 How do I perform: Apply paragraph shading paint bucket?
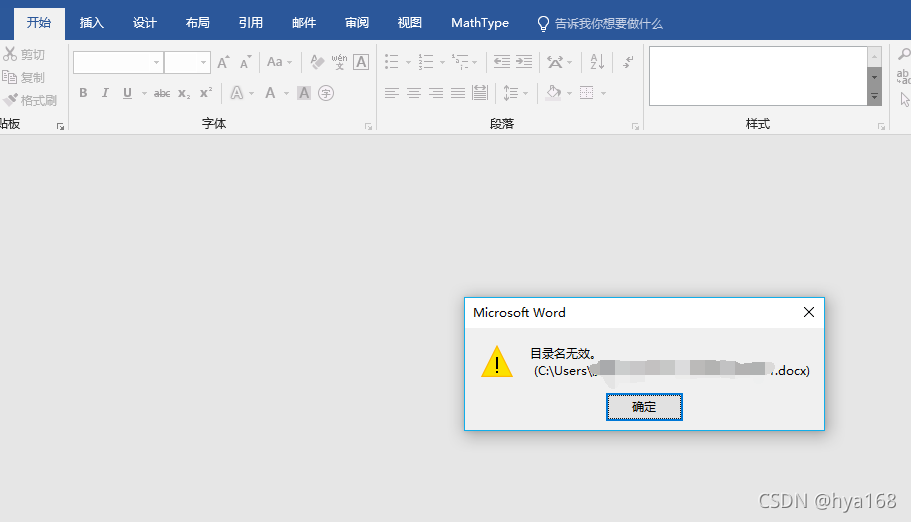point(554,93)
